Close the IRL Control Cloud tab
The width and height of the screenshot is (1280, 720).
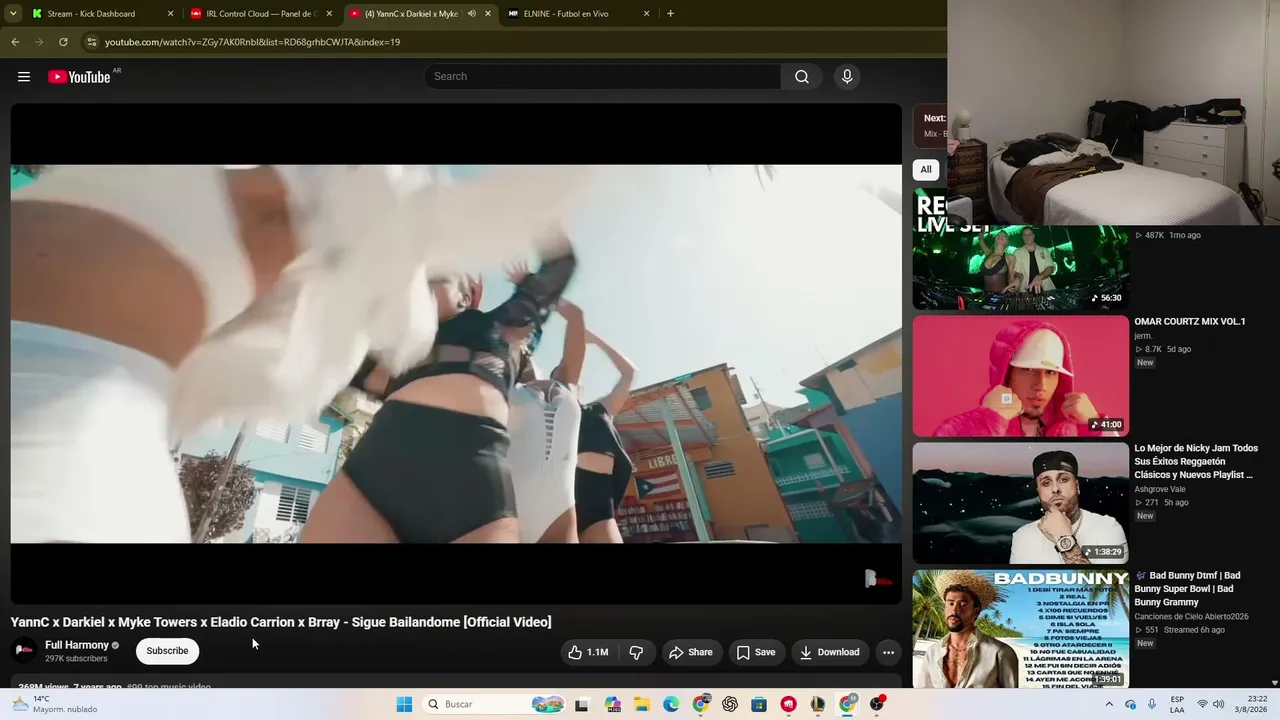[329, 14]
